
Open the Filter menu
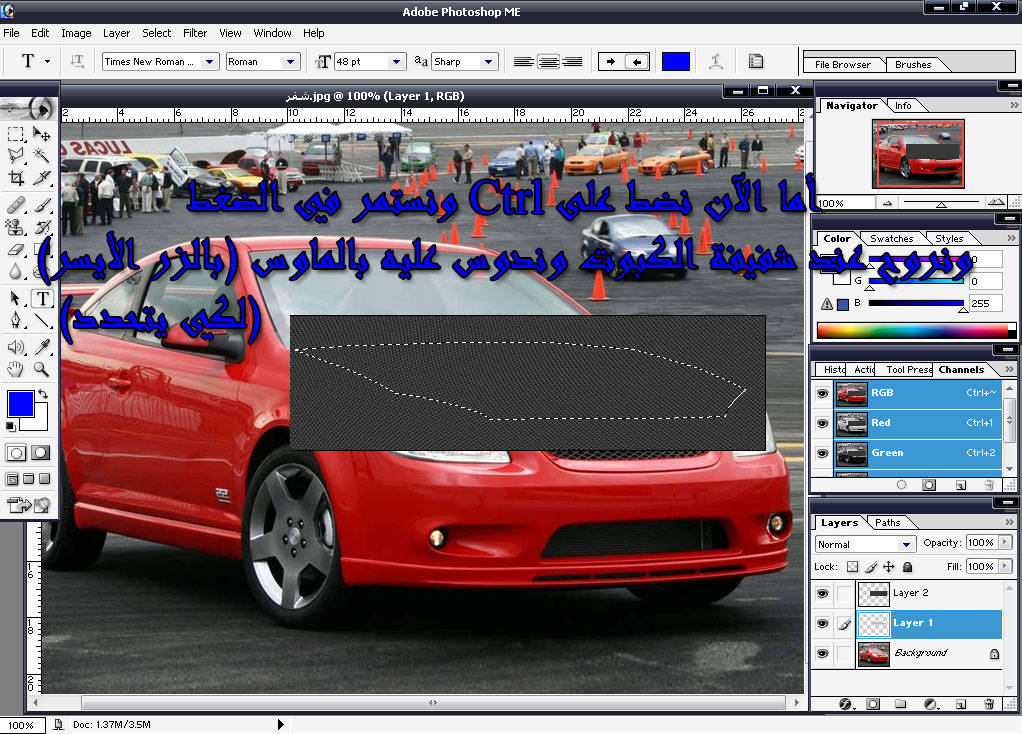(195, 33)
